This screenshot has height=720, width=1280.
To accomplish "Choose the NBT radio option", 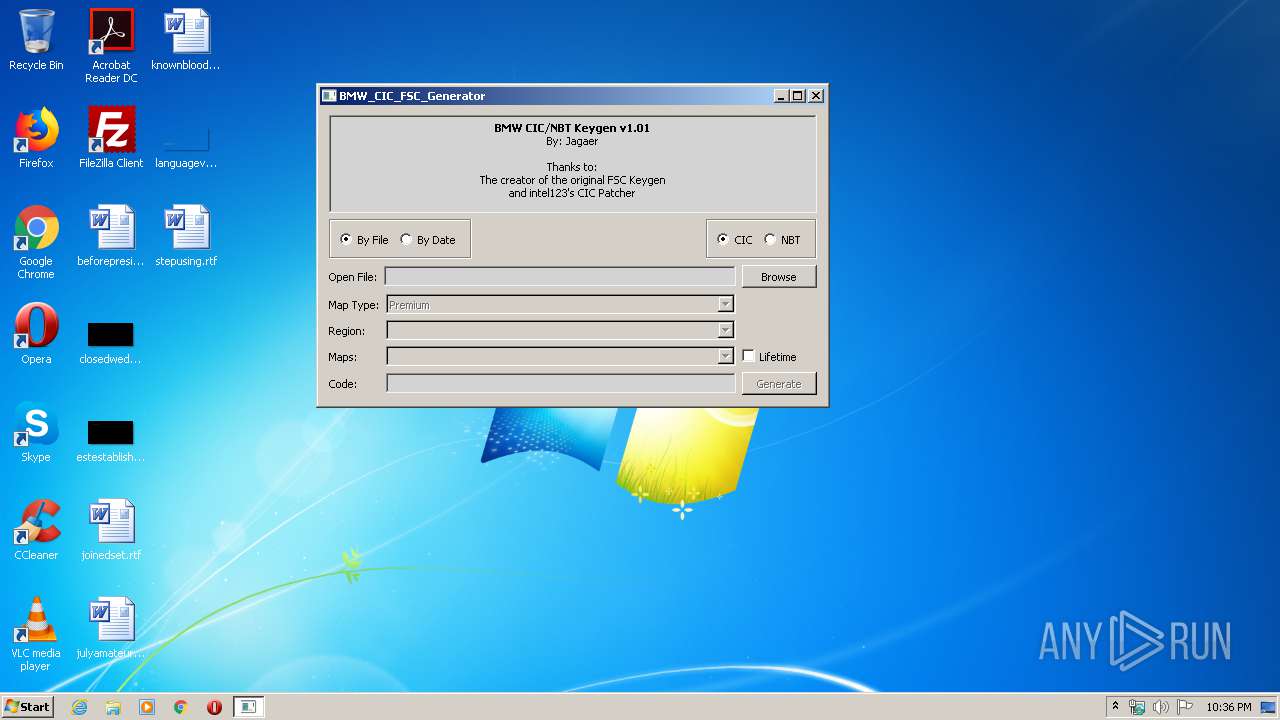I will [x=782, y=240].
